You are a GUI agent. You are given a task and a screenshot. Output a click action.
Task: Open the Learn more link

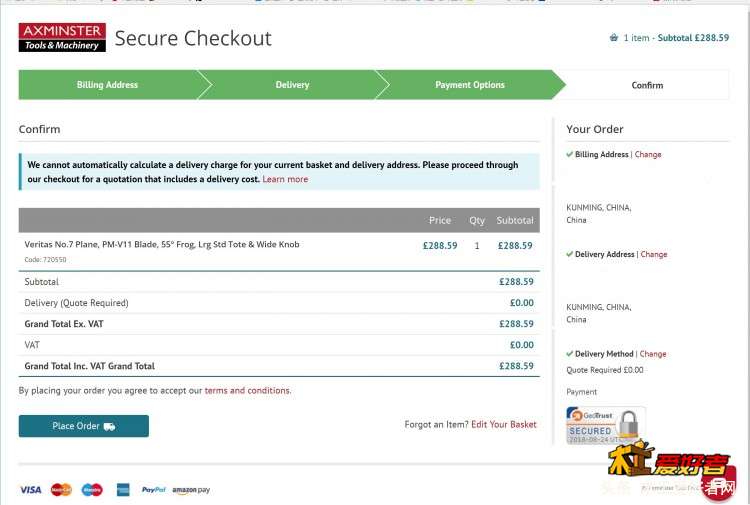point(285,179)
